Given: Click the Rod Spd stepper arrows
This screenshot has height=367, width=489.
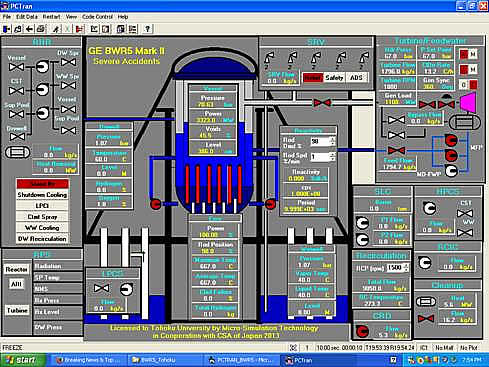Looking at the screenshot, I should click(x=332, y=157).
